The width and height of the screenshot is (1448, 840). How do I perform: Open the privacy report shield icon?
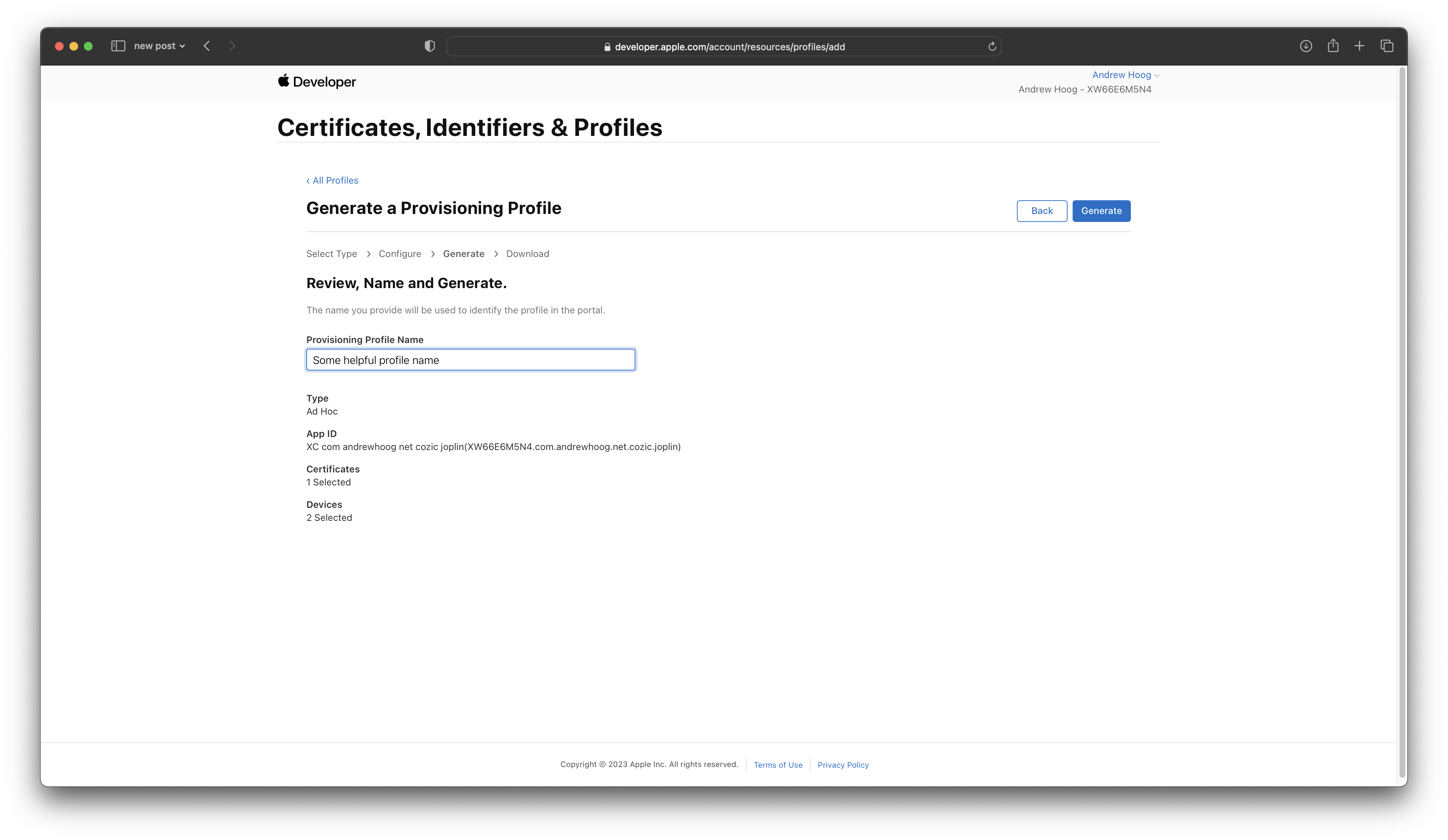429,46
